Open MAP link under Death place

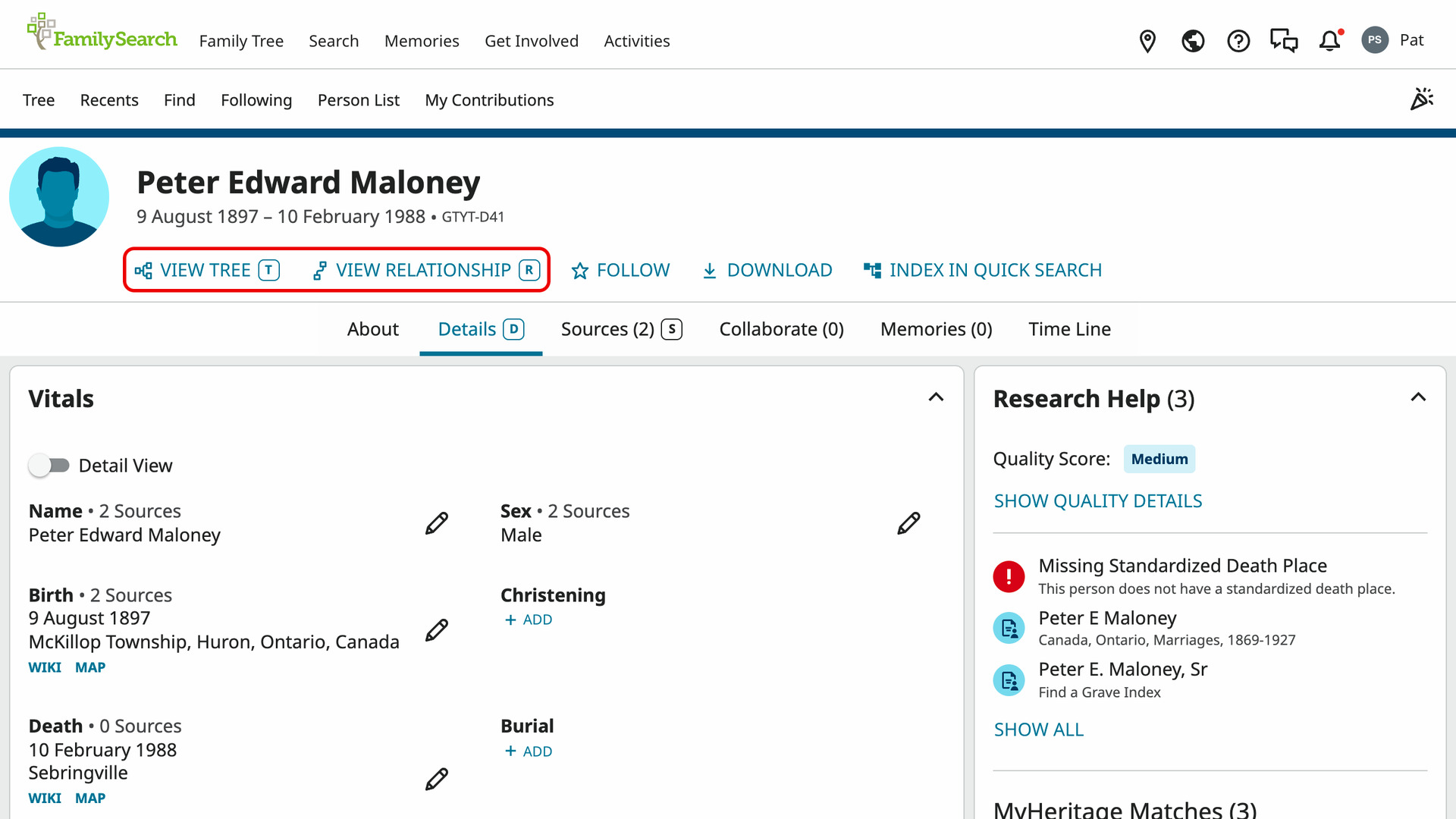(x=90, y=799)
